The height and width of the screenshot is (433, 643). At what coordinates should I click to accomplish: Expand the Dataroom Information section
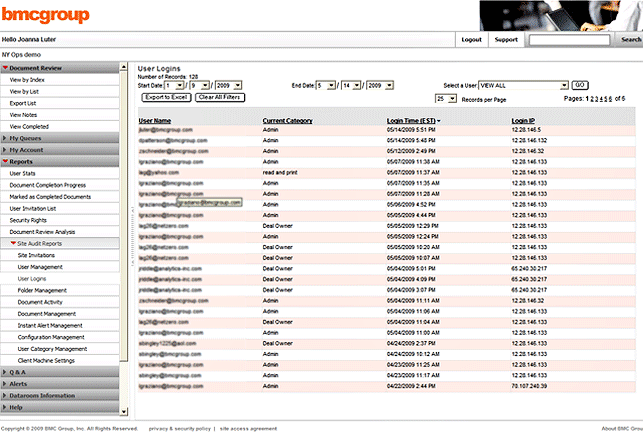(x=60, y=396)
